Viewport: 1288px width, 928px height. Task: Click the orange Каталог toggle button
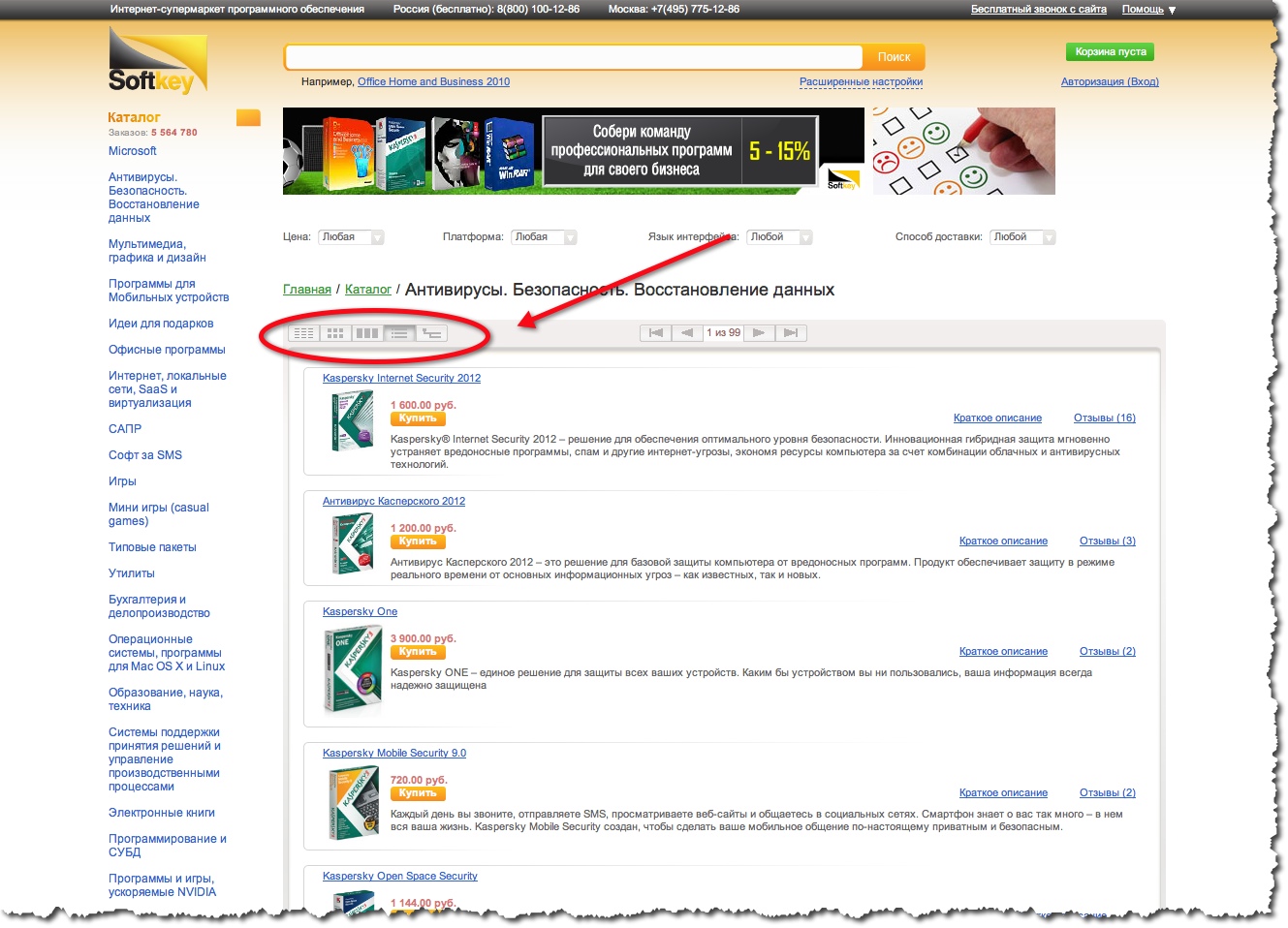(x=249, y=118)
